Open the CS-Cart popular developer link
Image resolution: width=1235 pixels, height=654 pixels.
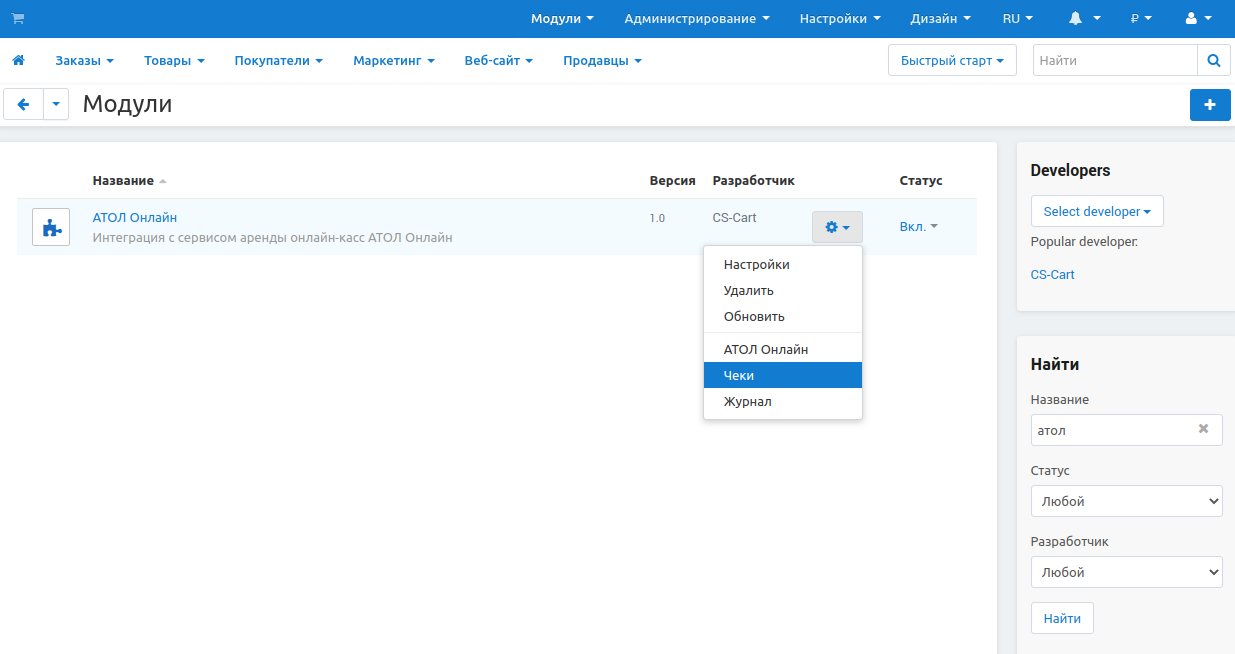(x=1052, y=274)
